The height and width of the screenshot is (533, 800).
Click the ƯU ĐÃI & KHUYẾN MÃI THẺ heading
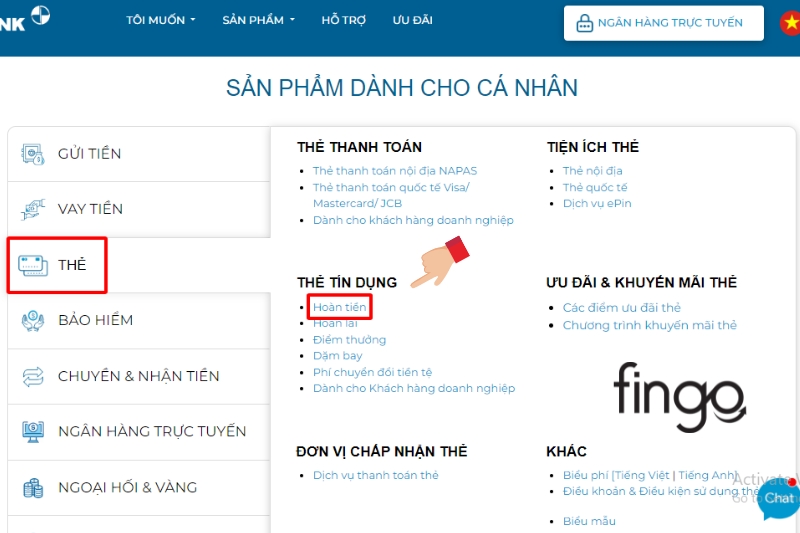pos(641,283)
